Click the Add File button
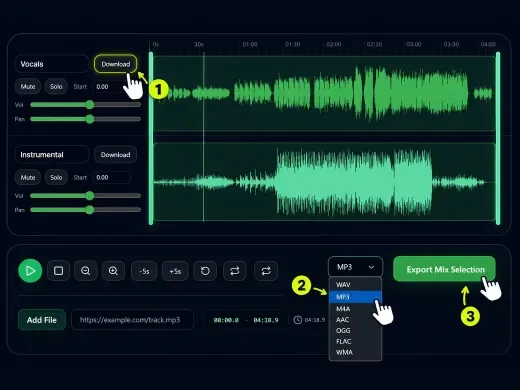This screenshot has height=390, width=520. (42, 320)
